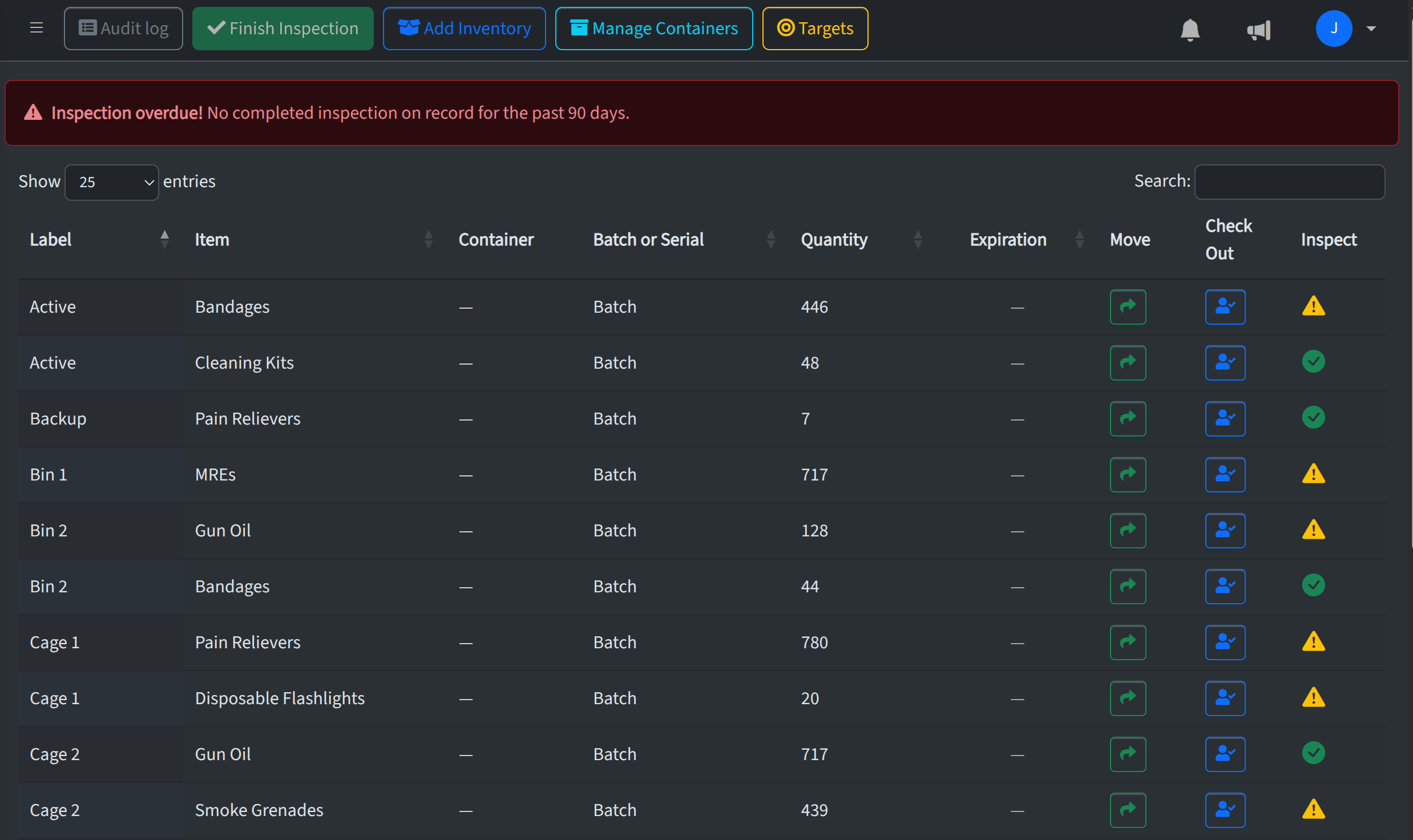Screen dimensions: 1413x840
Task: Toggle inspect checkmark for Cage 2 Gun Oil
Action: (x=1313, y=753)
